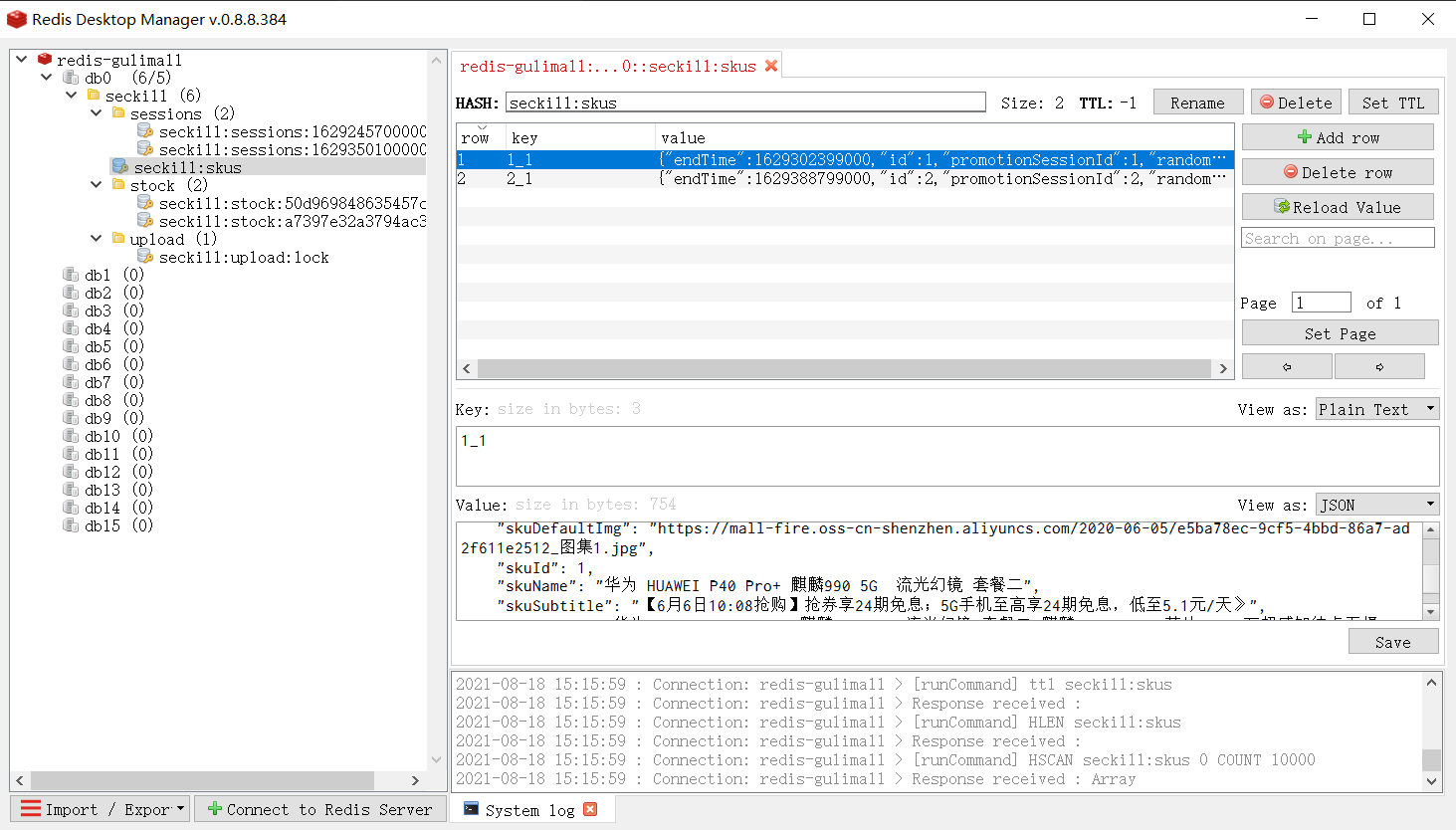Image resolution: width=1456 pixels, height=830 pixels.
Task: Click key icon of seckill:stock:a7397e32a3794ac3
Action: tap(145, 221)
